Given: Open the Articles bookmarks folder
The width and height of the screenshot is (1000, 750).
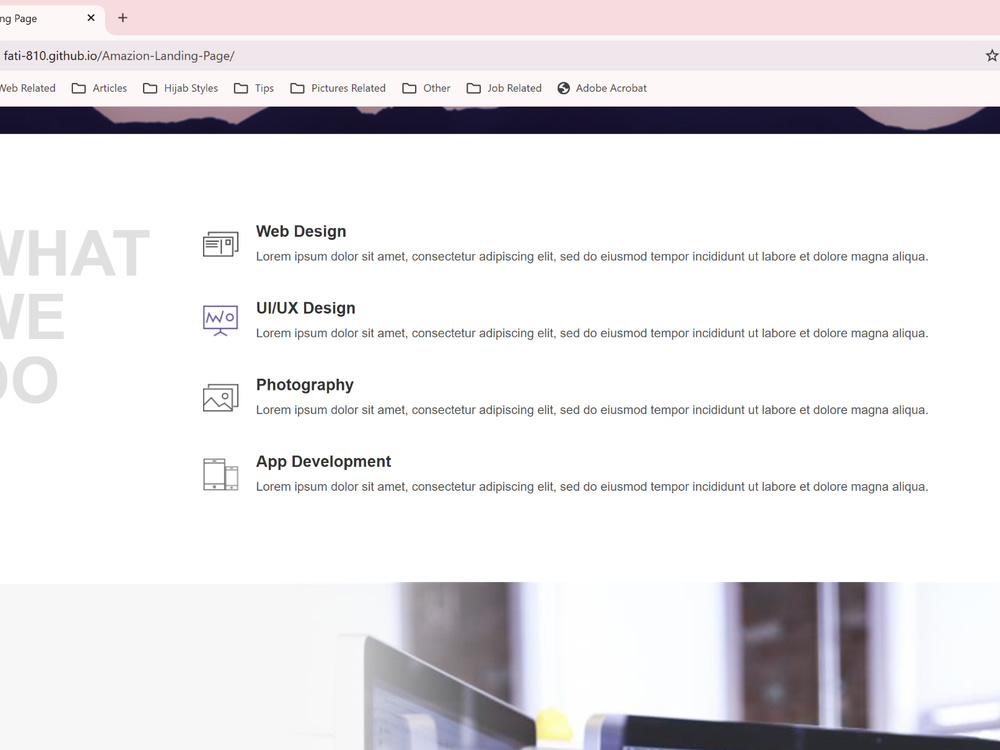Looking at the screenshot, I should click(x=99, y=88).
